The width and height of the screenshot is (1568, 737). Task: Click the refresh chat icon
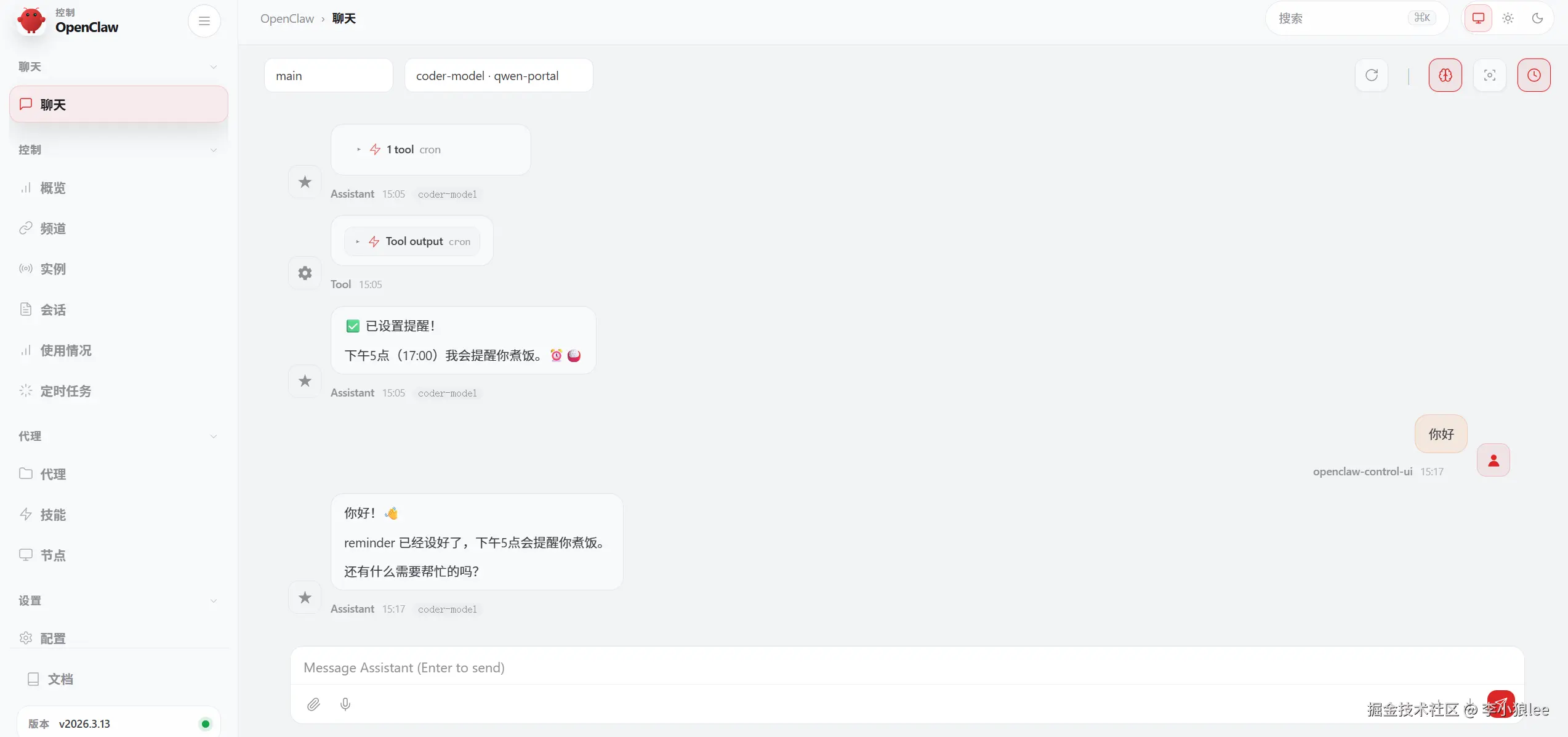click(x=1371, y=75)
